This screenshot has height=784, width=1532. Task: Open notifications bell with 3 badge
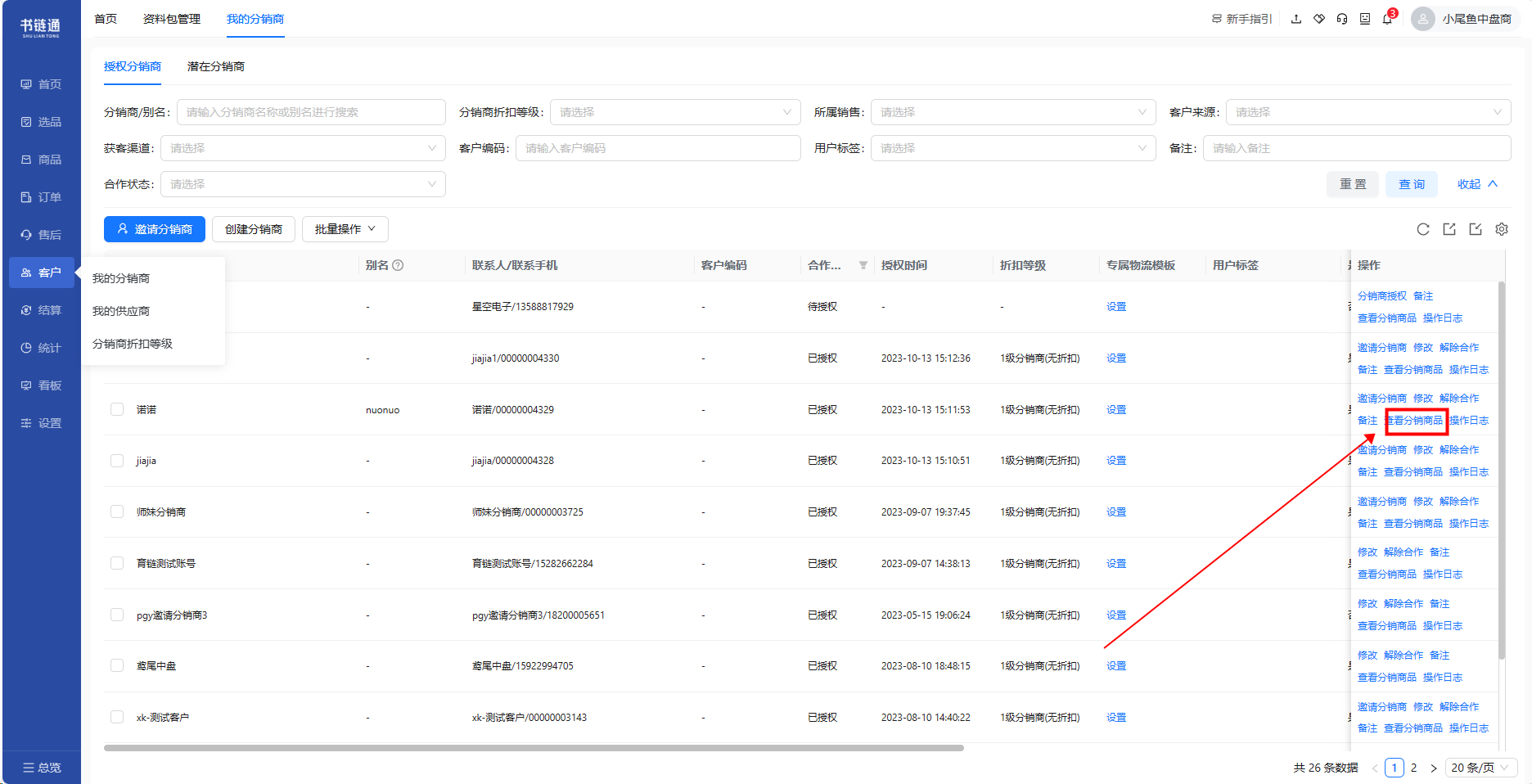coord(1389,18)
